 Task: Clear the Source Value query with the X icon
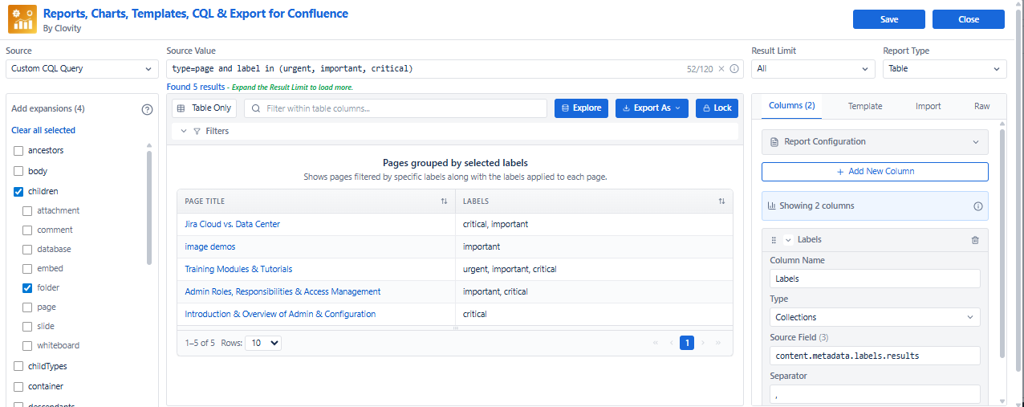721,69
